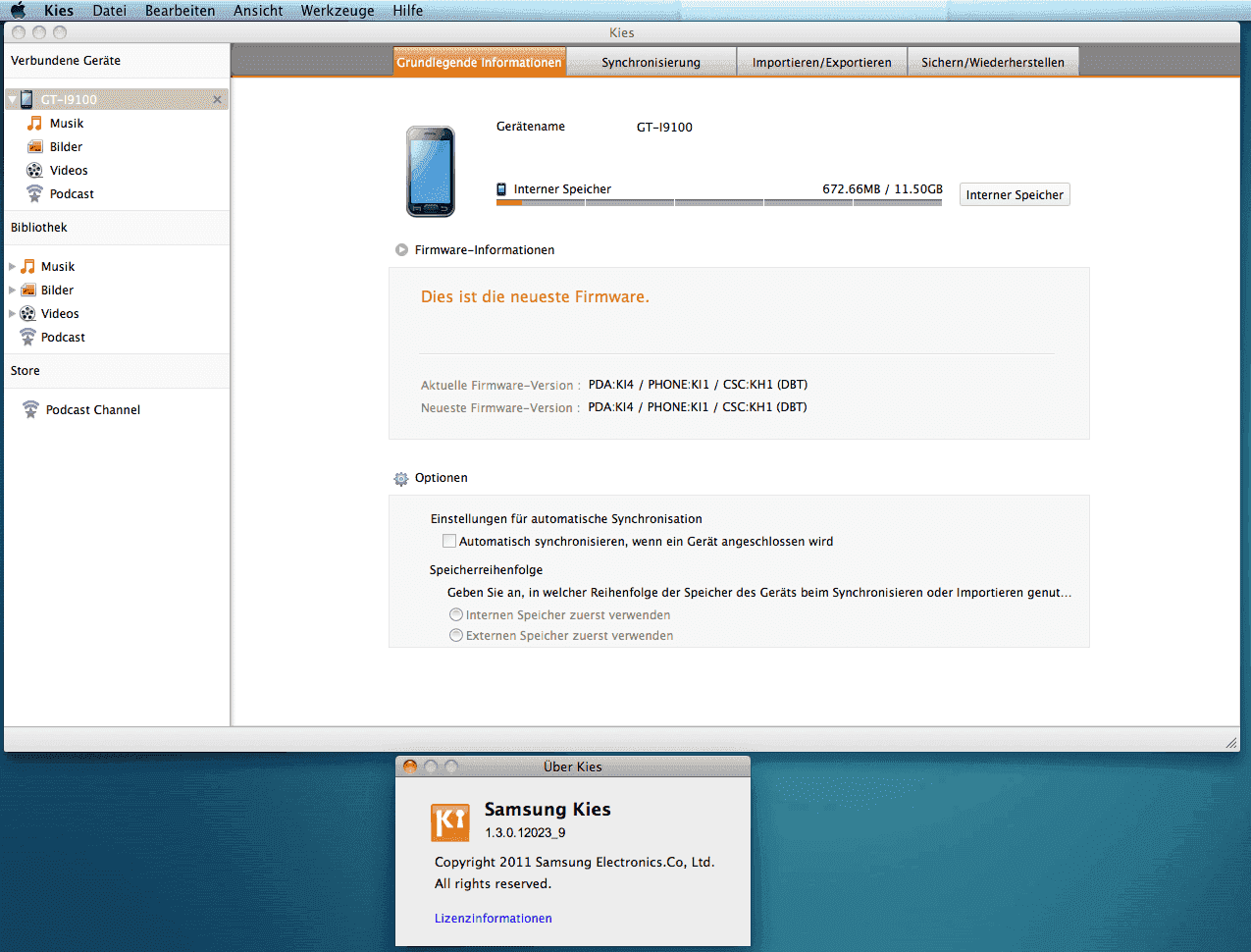This screenshot has height=952, width=1251.
Task: Enable Automatisch synchronisieren checkbox
Action: pos(449,541)
